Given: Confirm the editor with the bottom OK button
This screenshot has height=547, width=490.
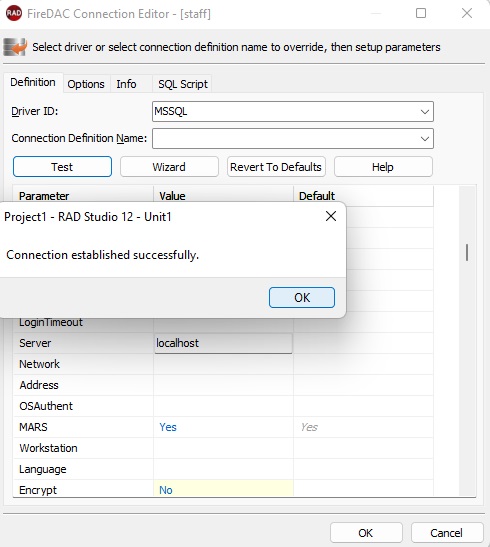Looking at the screenshot, I should tap(366, 533).
